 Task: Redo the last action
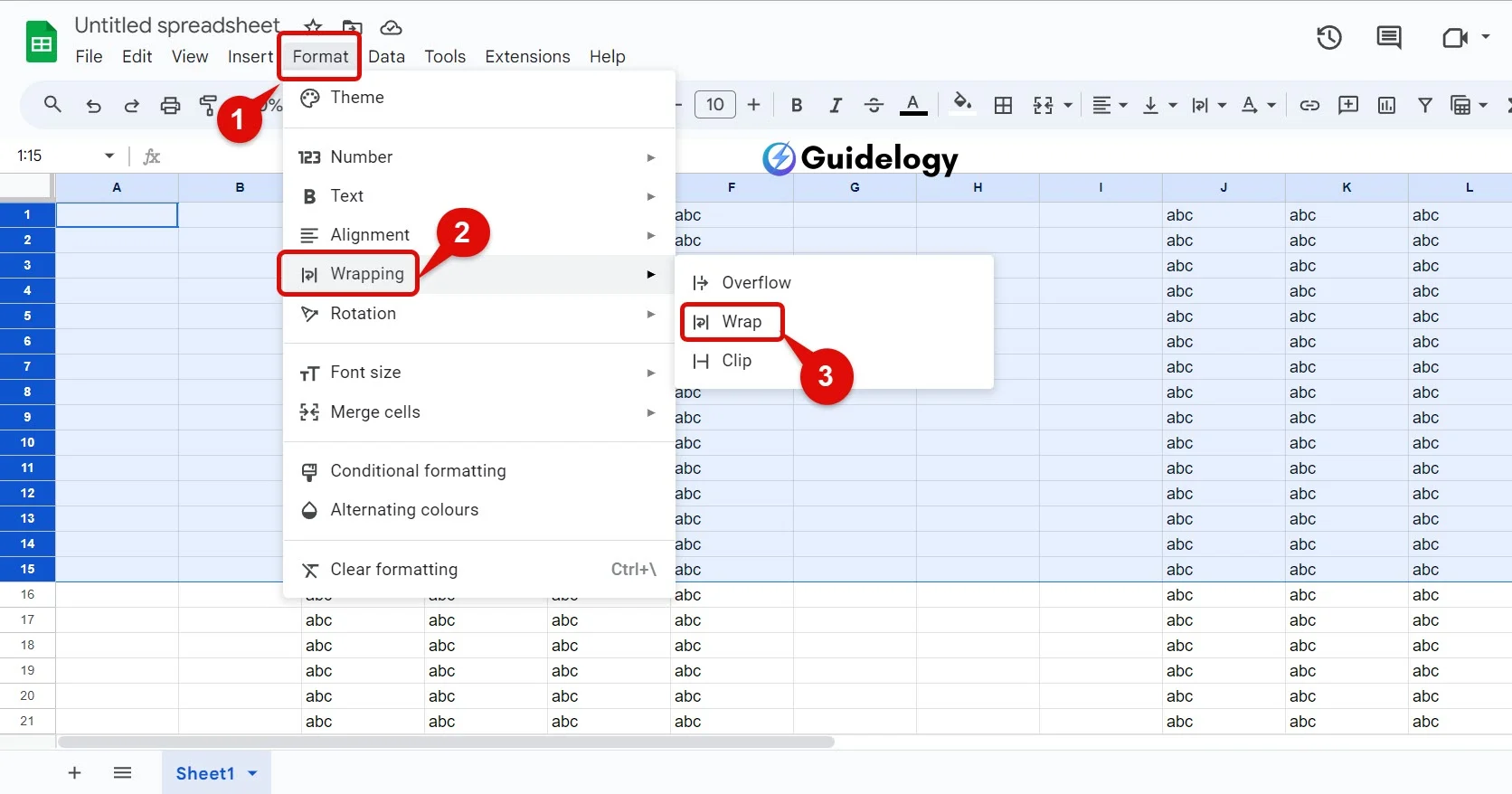132,106
